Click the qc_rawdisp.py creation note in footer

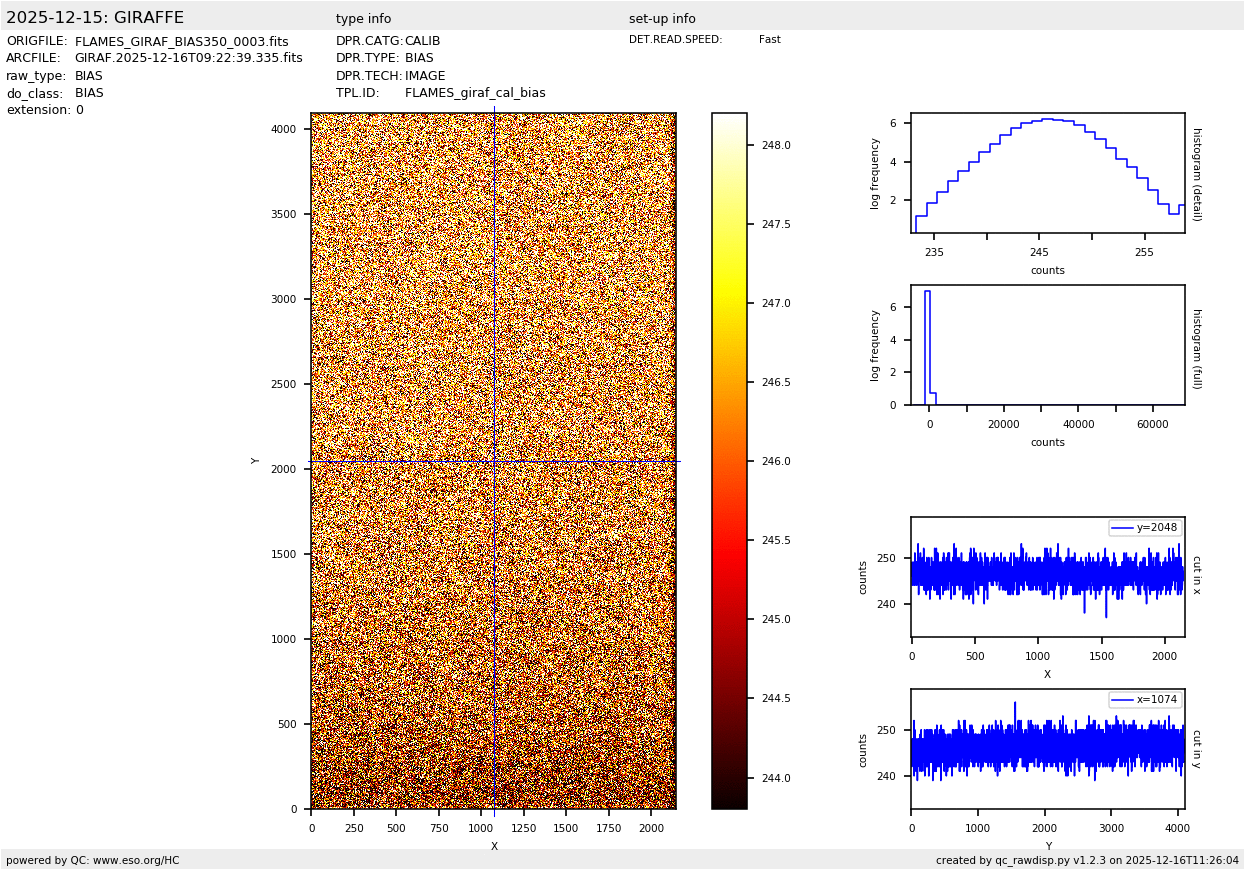pyautogui.click(x=1086, y=860)
